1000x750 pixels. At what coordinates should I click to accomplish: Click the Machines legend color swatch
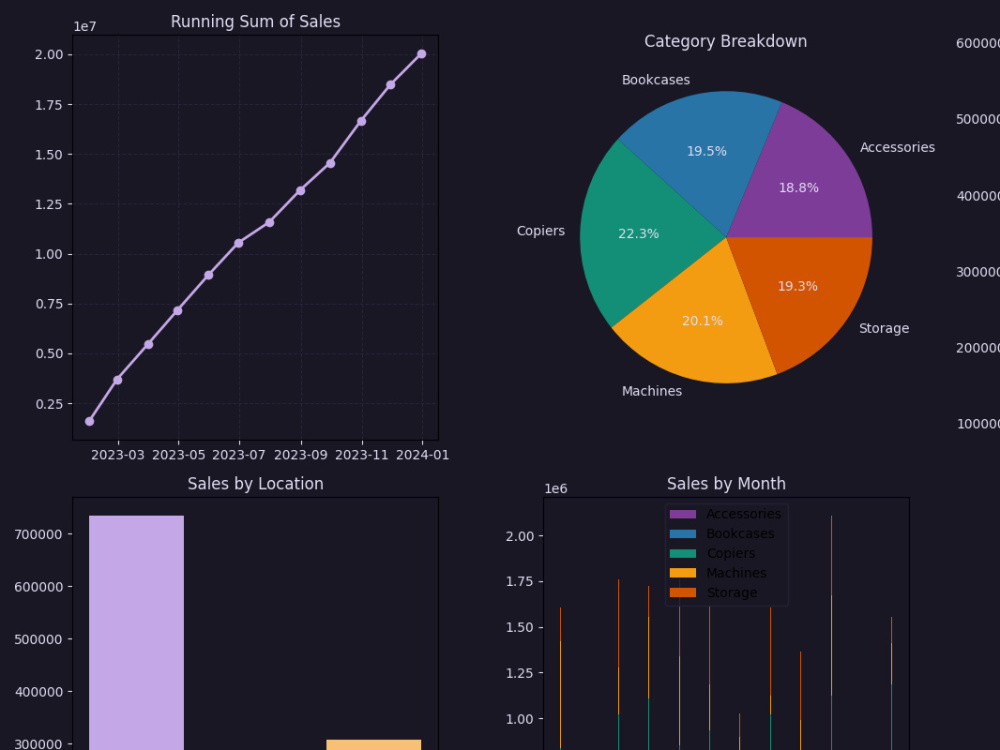click(682, 573)
